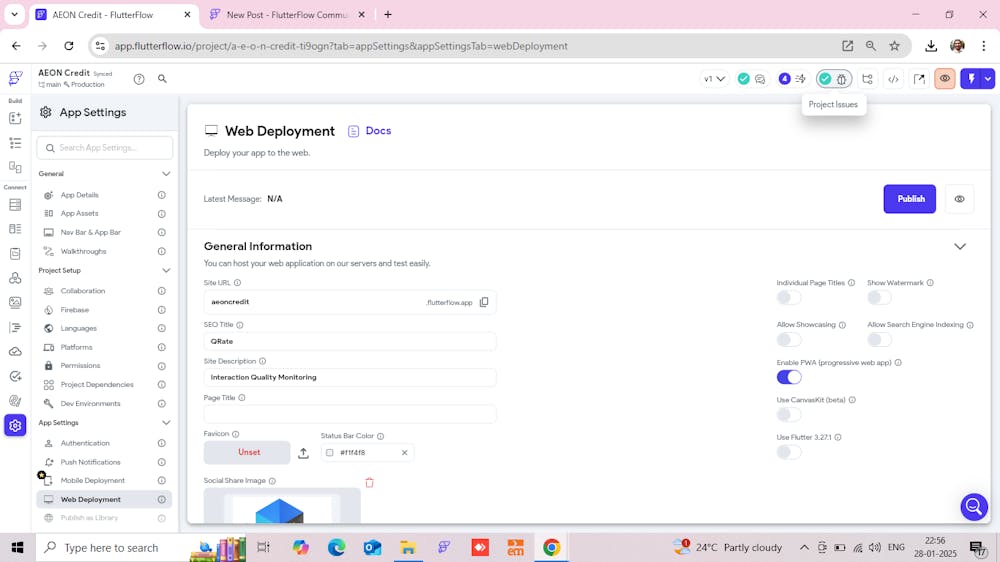Toggle Allow Showcasing switch

[x=789, y=340]
